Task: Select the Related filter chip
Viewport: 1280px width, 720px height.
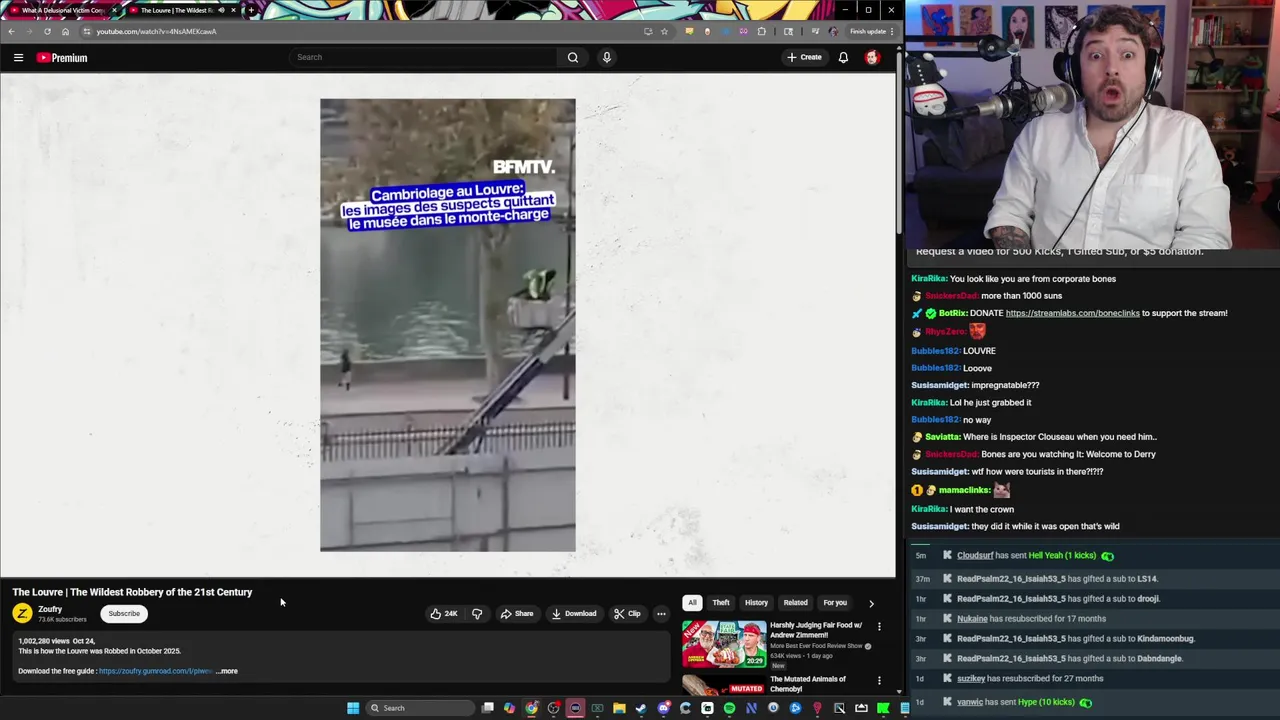Action: coord(796,603)
